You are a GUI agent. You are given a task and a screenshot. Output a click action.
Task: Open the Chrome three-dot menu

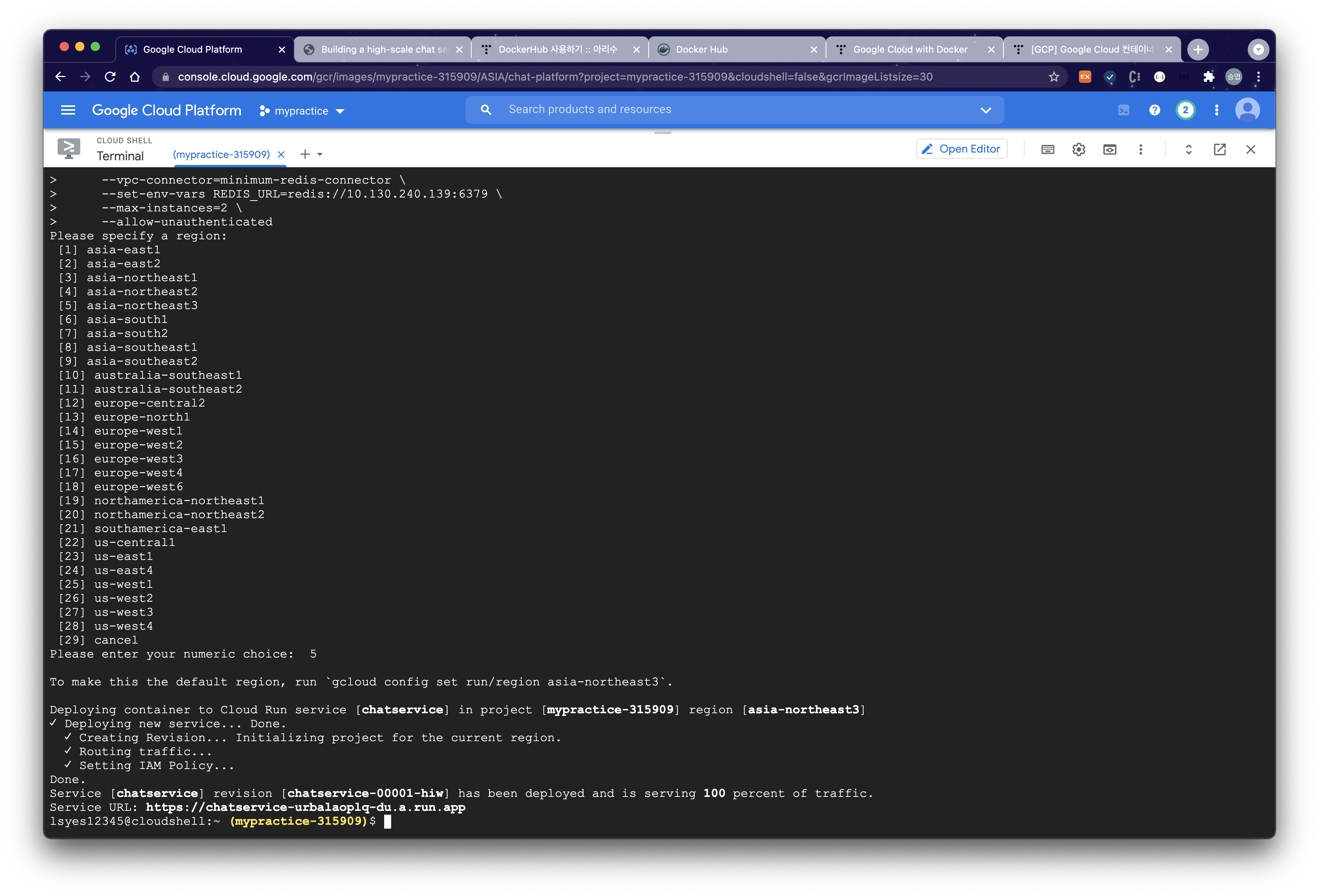click(x=1258, y=77)
